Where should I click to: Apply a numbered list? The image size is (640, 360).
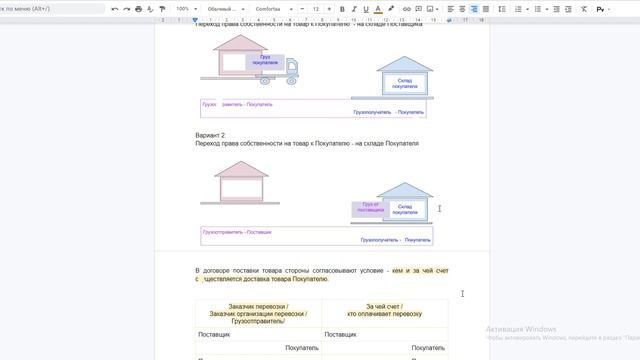click(x=518, y=9)
